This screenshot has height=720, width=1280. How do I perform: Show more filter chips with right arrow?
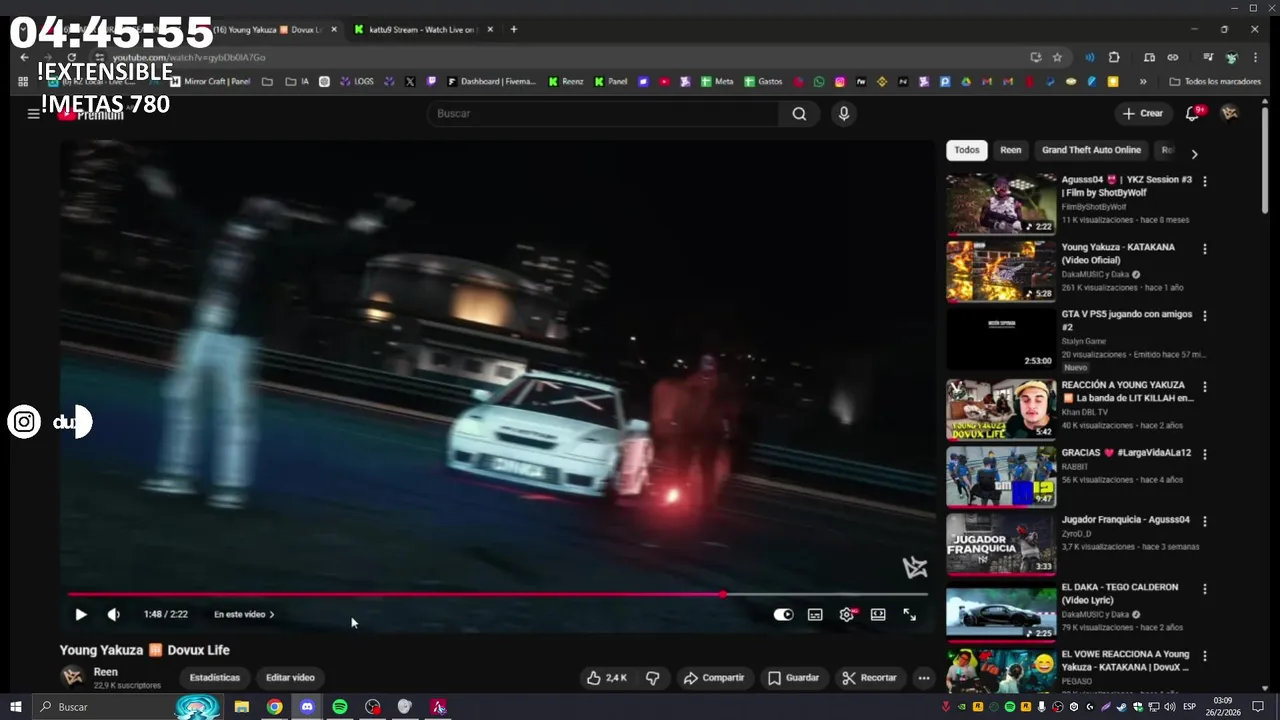point(1194,154)
